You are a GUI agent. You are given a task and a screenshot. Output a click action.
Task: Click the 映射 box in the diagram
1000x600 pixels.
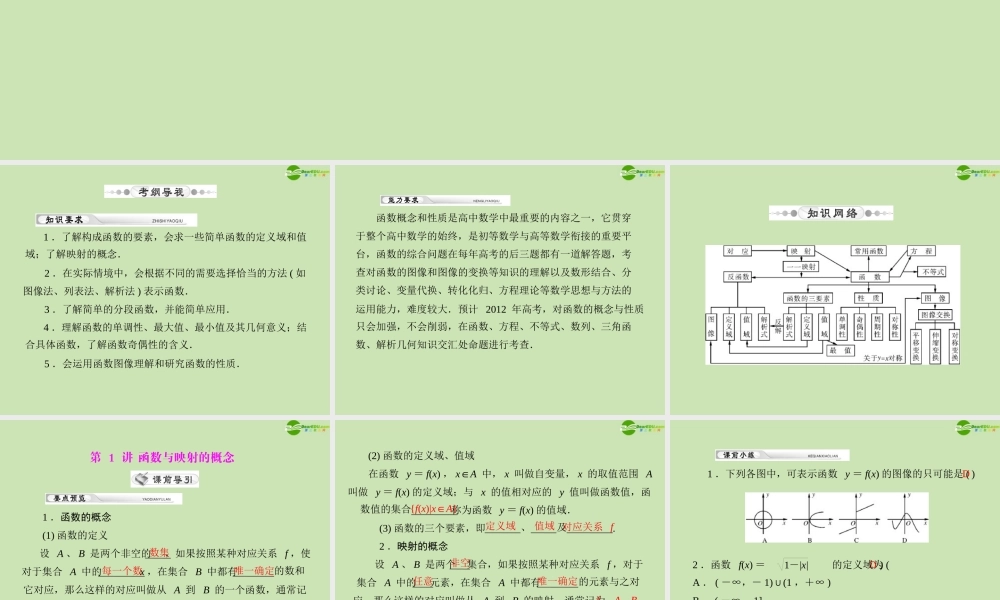[x=800, y=251]
